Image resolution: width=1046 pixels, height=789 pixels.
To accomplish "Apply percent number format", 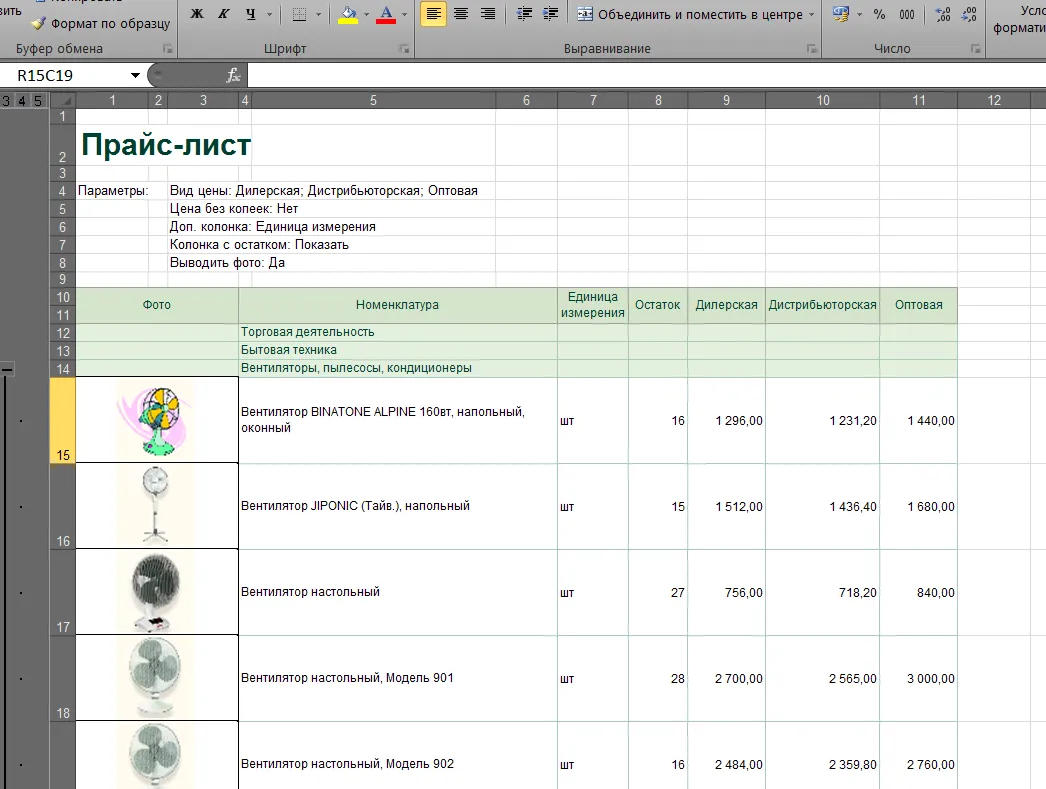I will pos(879,14).
